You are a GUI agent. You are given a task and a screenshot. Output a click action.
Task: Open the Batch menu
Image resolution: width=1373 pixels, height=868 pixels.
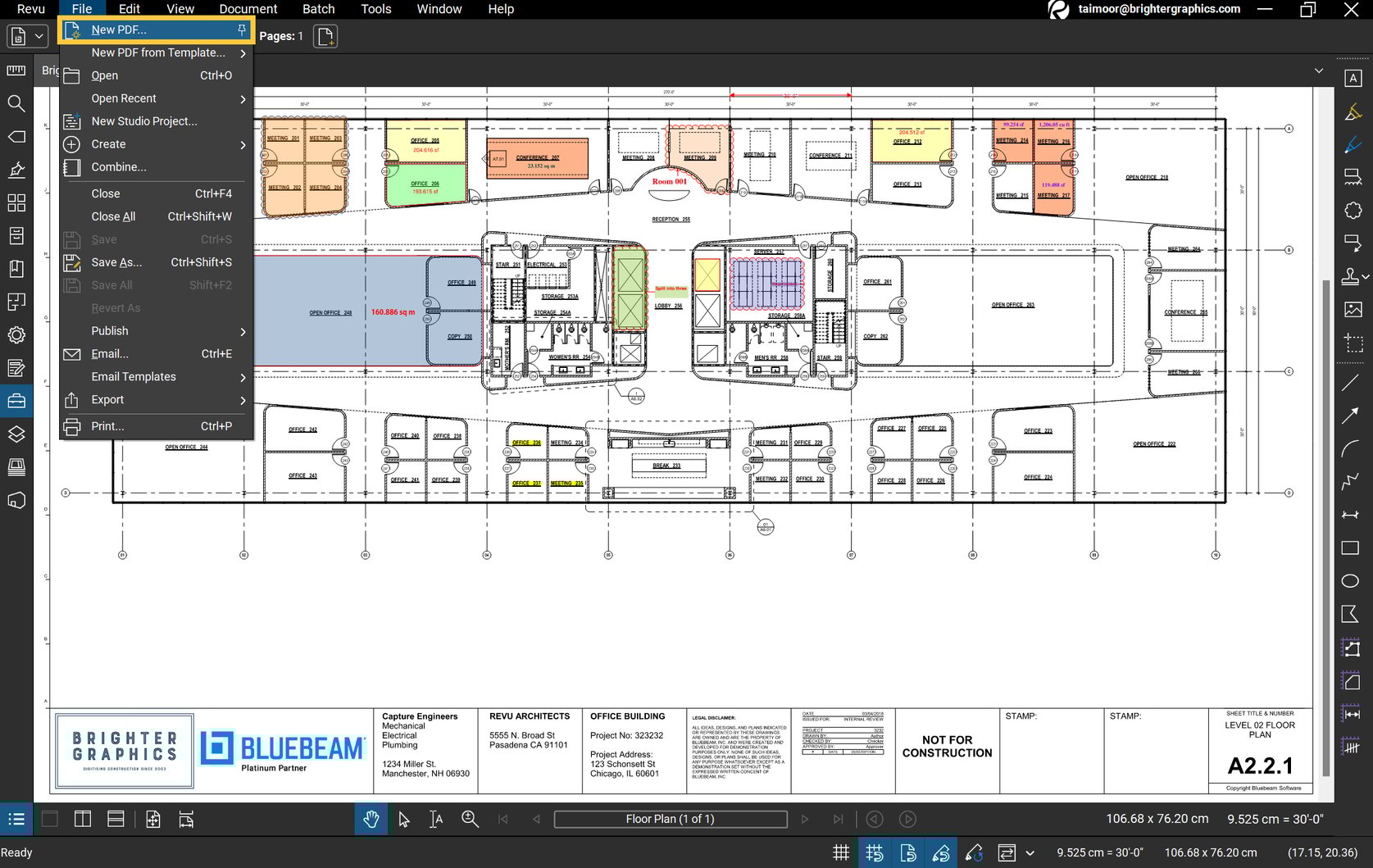(x=318, y=9)
